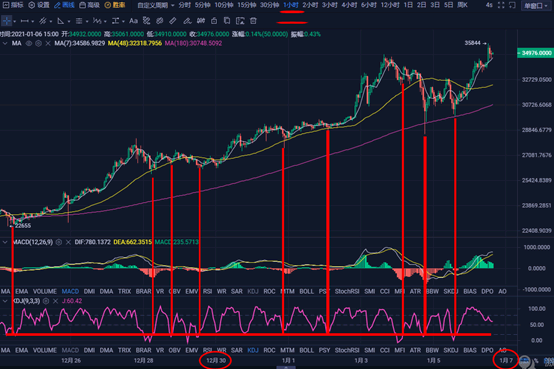Viewport: 554px width, 369px height.
Task: Toggle the drawing-line mode button in the top bar
Action: [64, 5]
